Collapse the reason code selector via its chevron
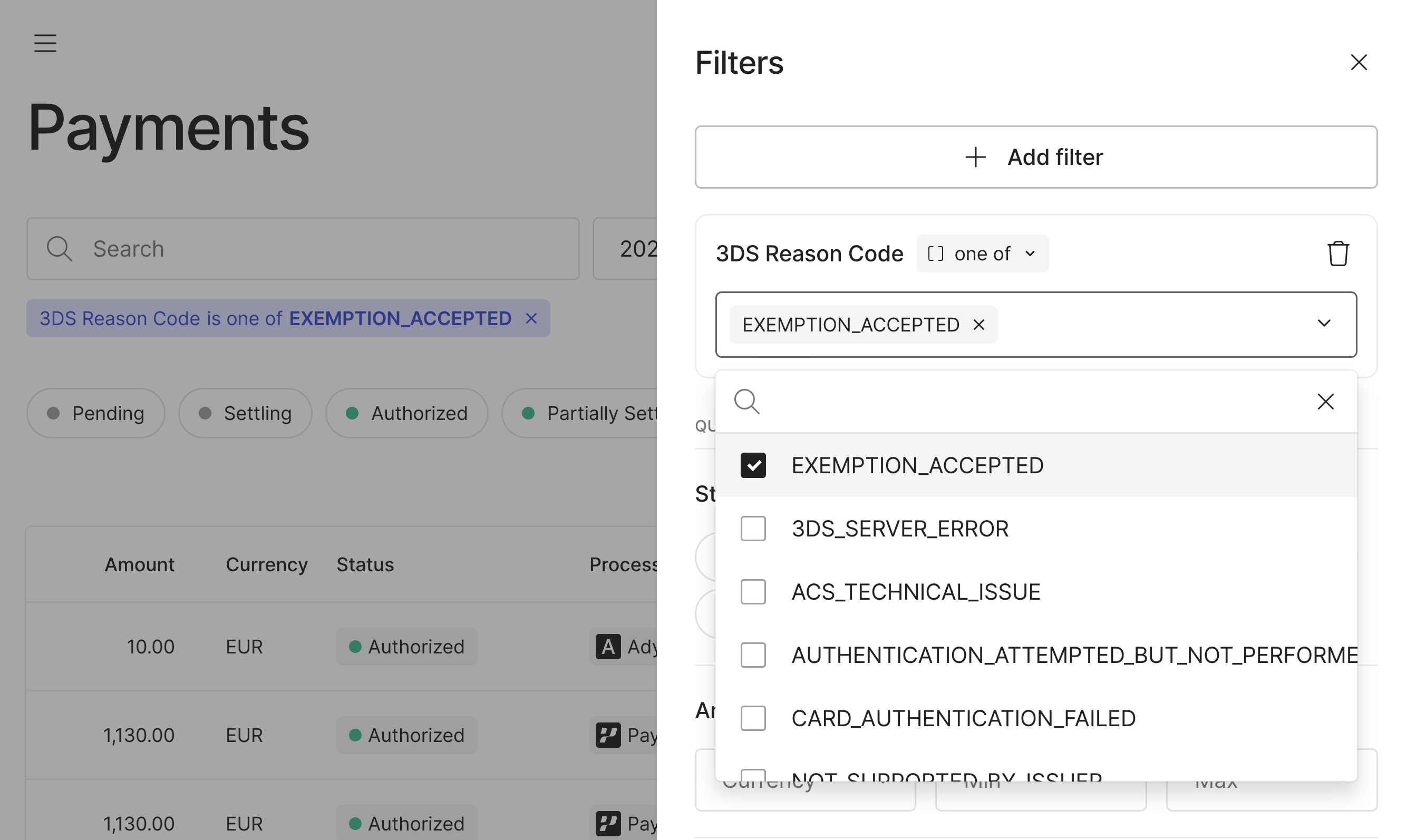 1324,324
